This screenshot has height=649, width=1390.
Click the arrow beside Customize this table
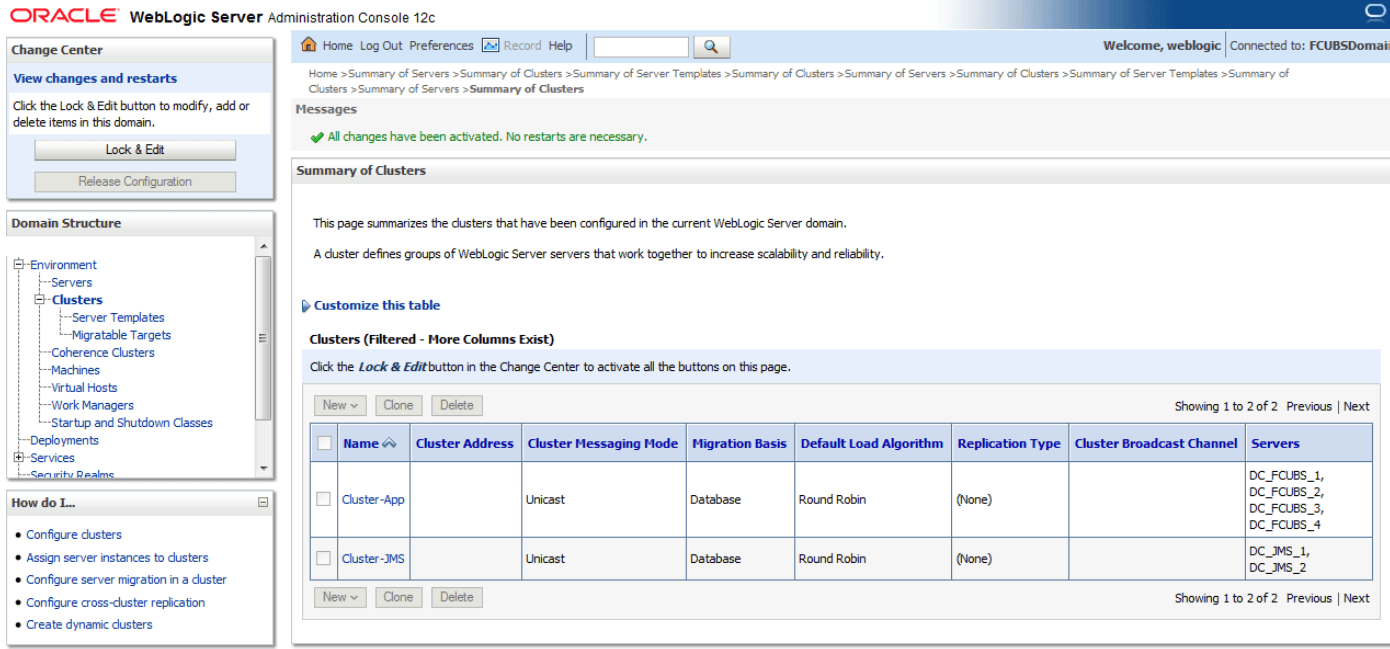tap(305, 305)
